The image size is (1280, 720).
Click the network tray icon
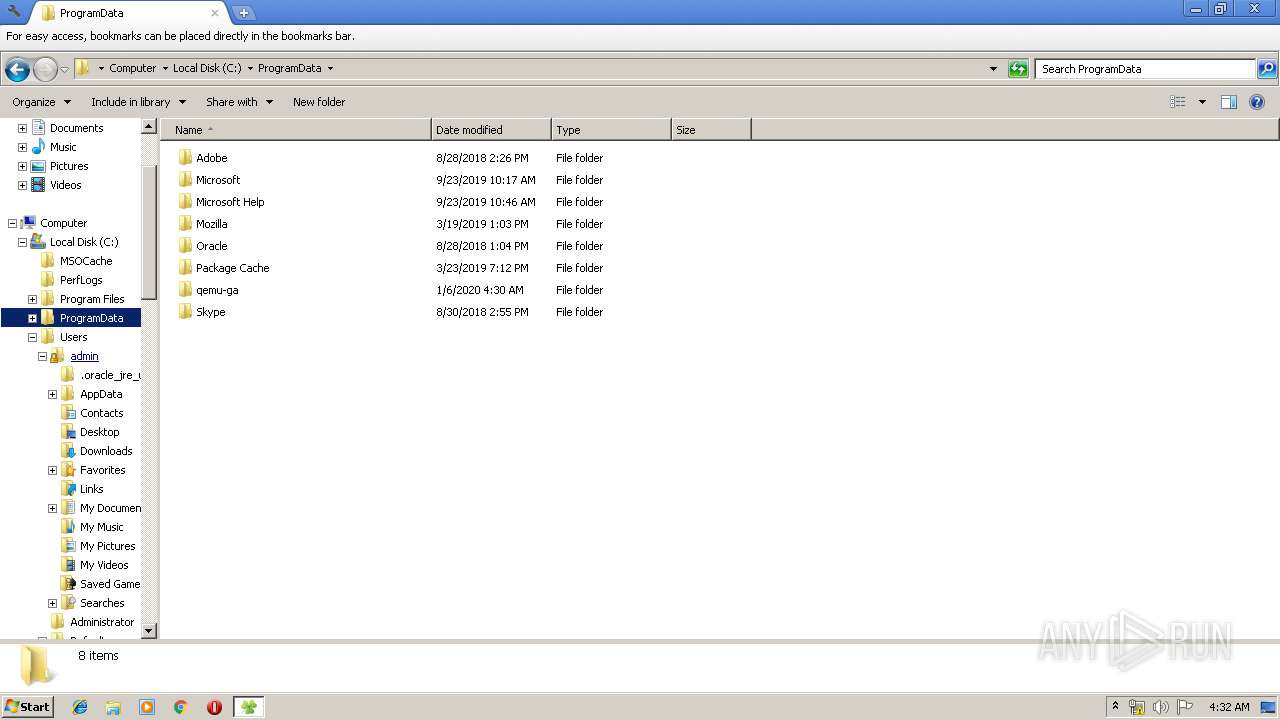[1137, 707]
